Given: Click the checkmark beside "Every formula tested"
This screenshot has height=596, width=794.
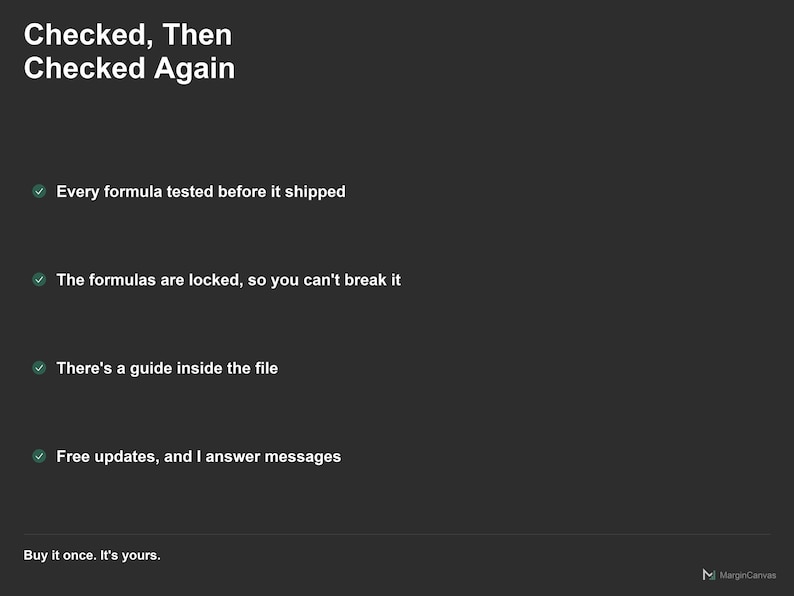Looking at the screenshot, I should point(39,191).
